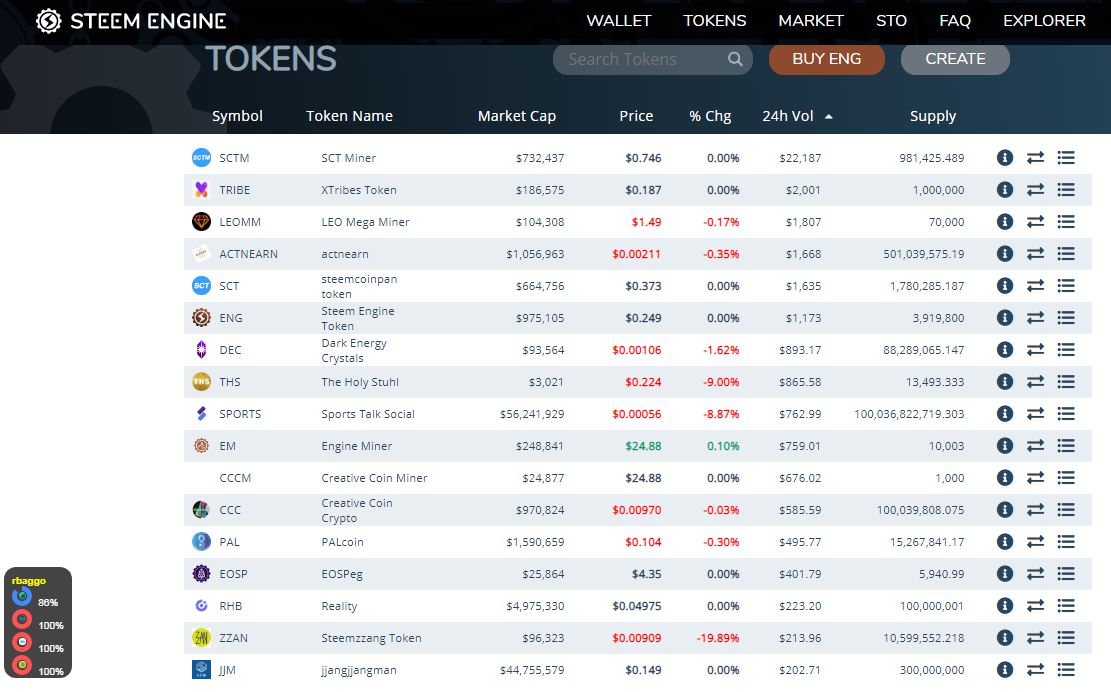Click the list icon for LEOMM
The height and width of the screenshot is (692, 1111).
point(1066,222)
